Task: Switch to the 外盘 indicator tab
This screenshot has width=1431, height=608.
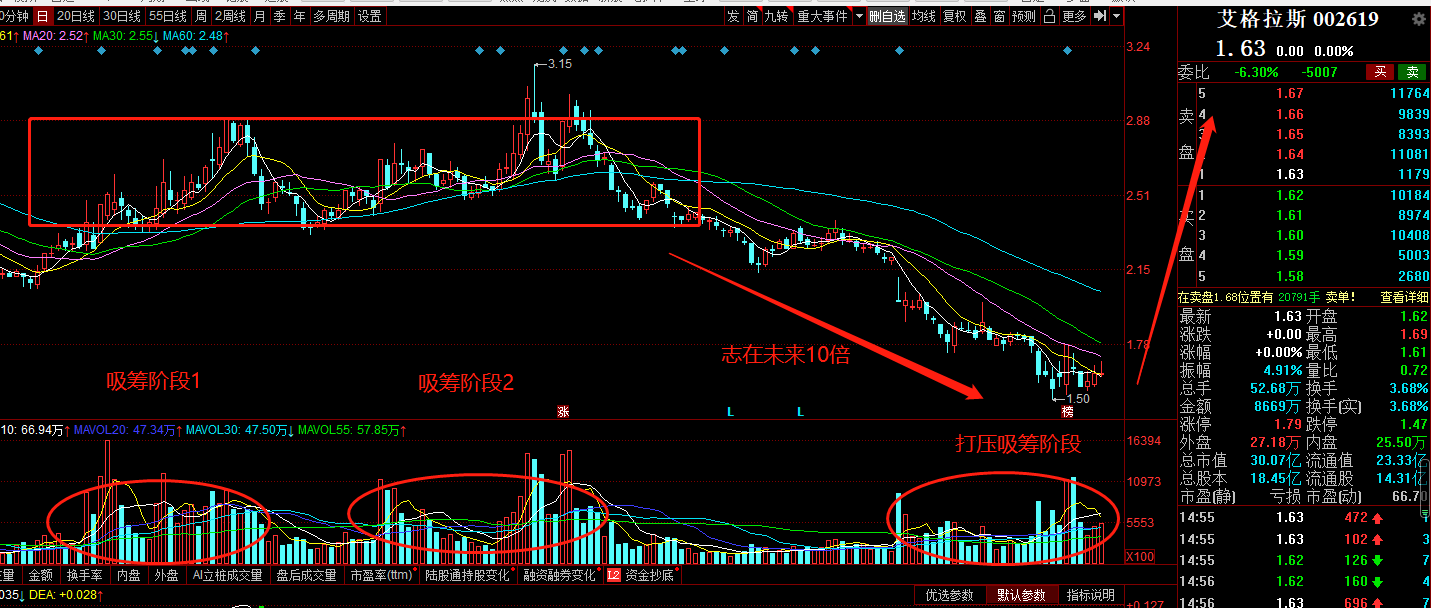Action: tap(166, 575)
